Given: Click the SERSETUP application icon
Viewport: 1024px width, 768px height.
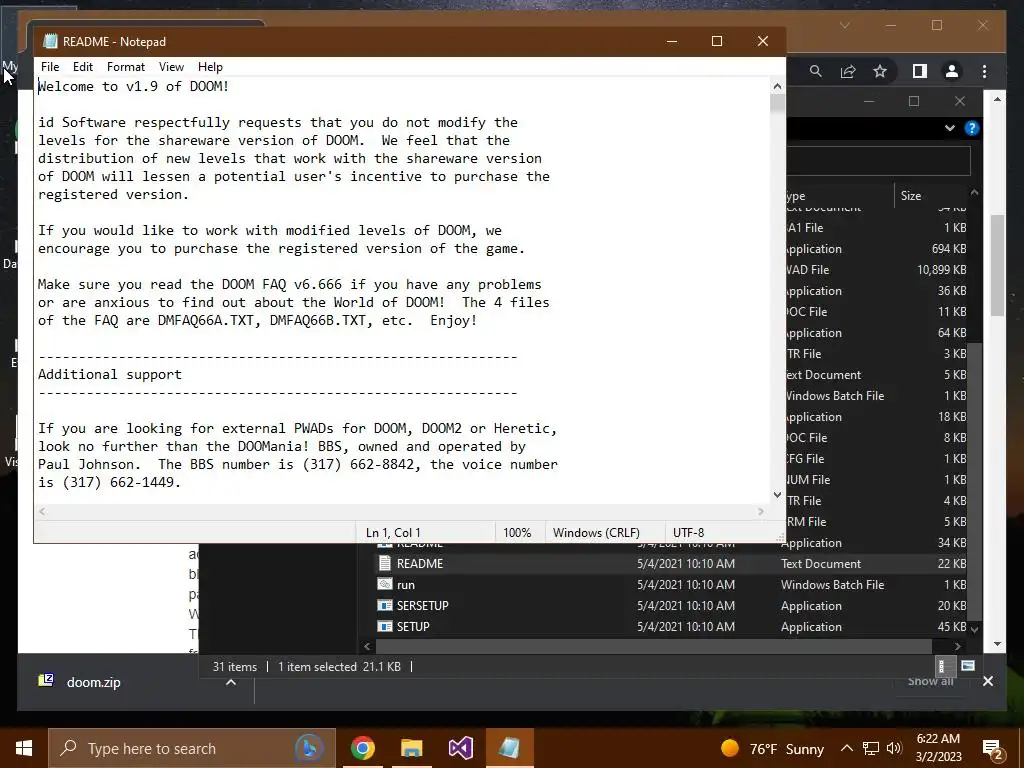Looking at the screenshot, I should 385,605.
